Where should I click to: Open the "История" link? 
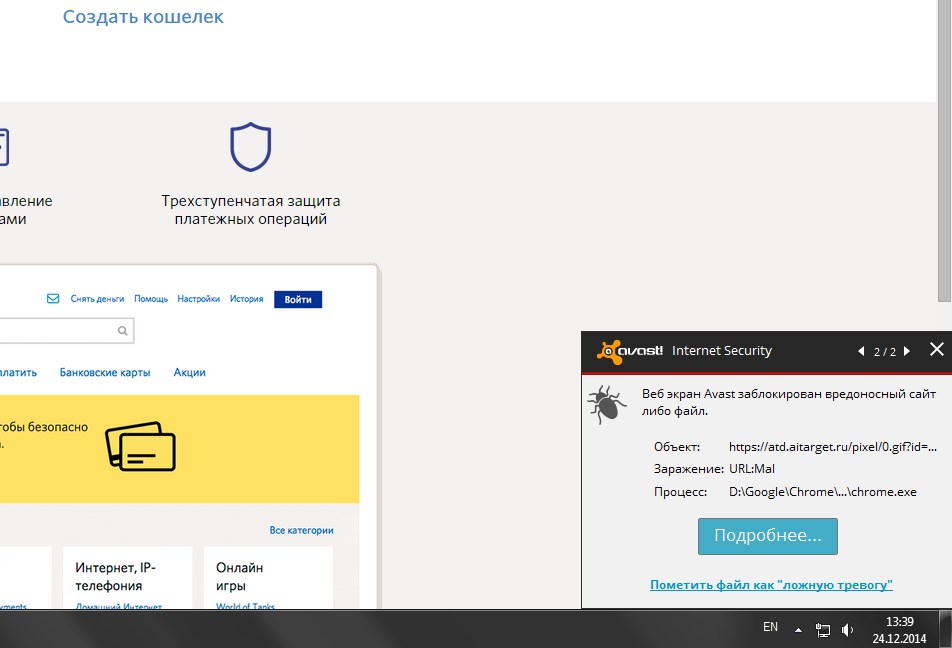(x=246, y=299)
